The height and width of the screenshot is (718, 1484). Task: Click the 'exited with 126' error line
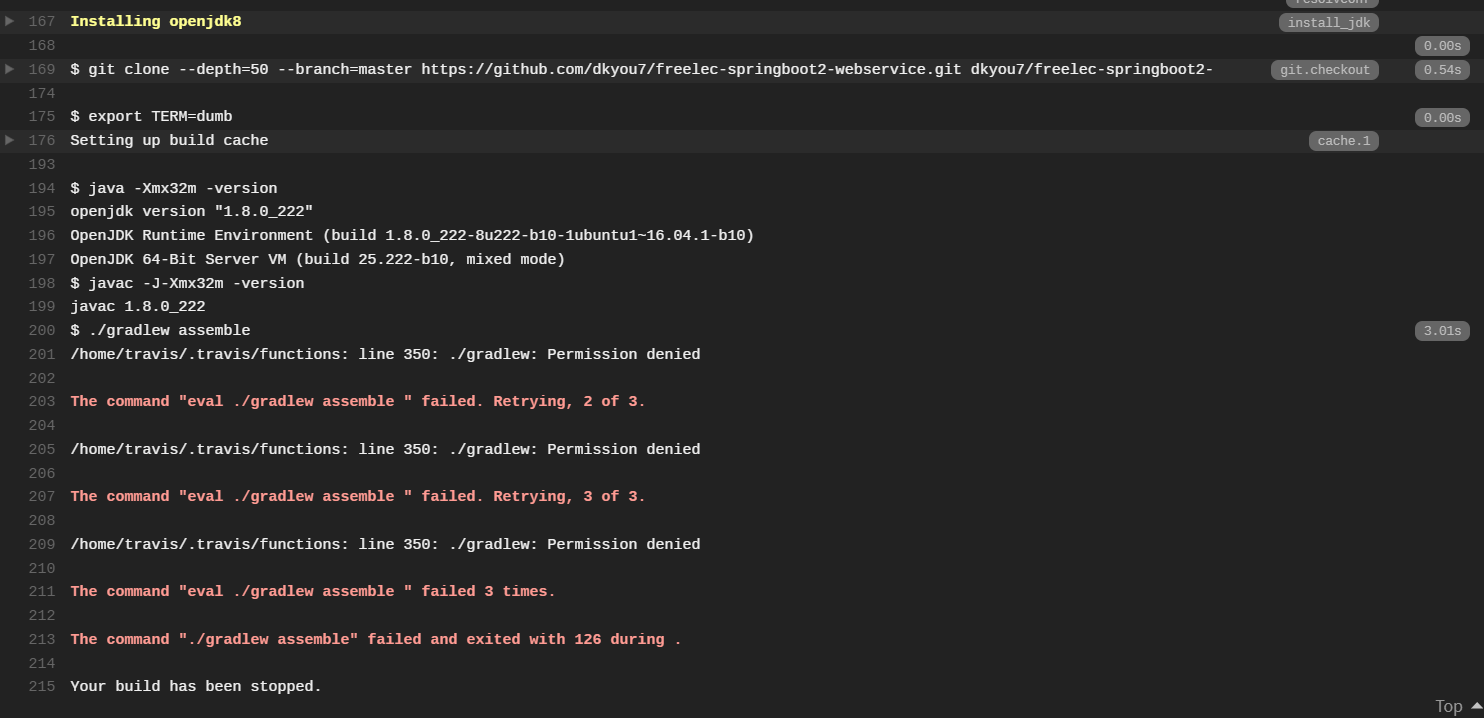coord(376,639)
